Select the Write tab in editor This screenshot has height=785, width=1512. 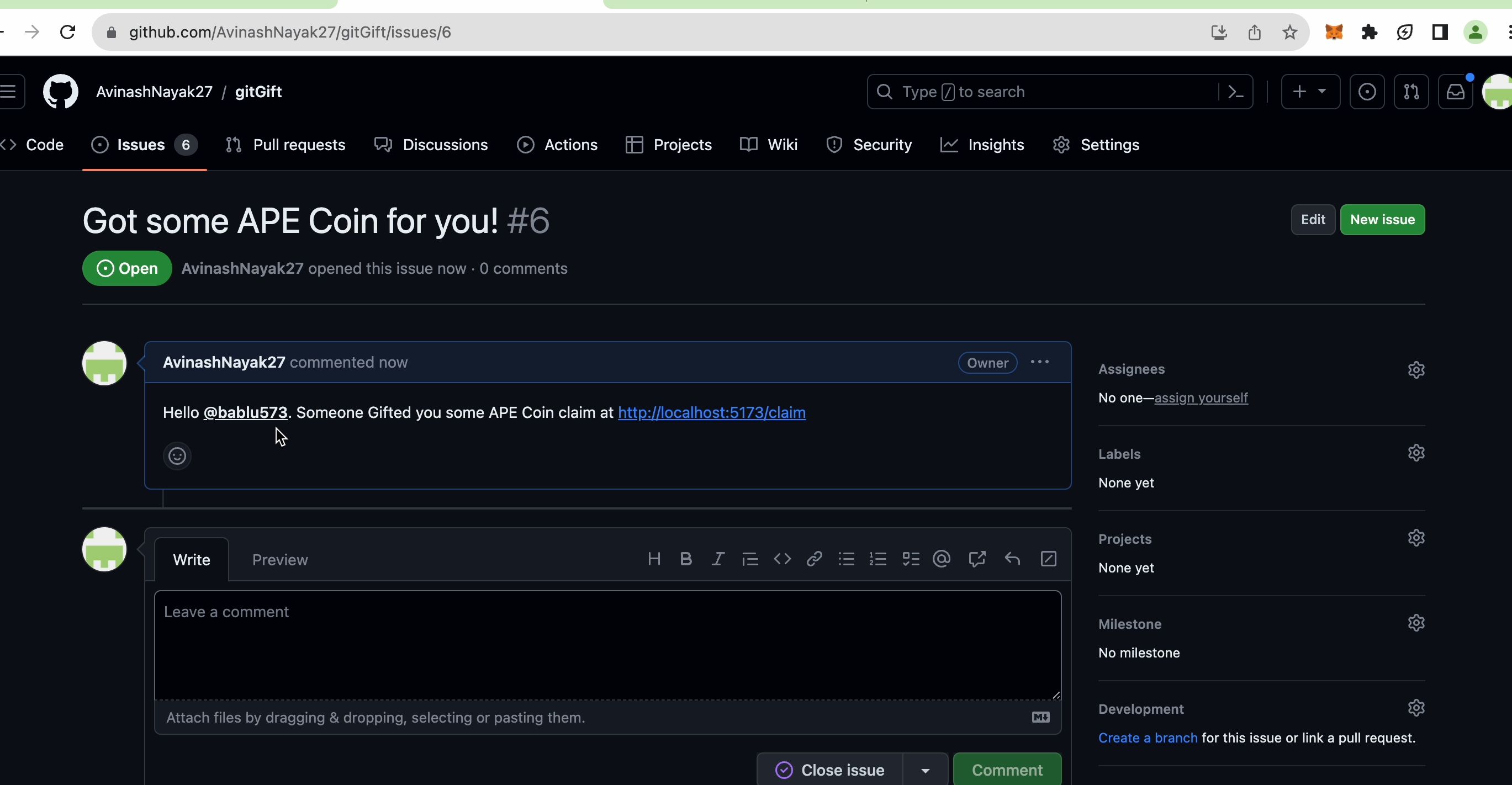192,560
